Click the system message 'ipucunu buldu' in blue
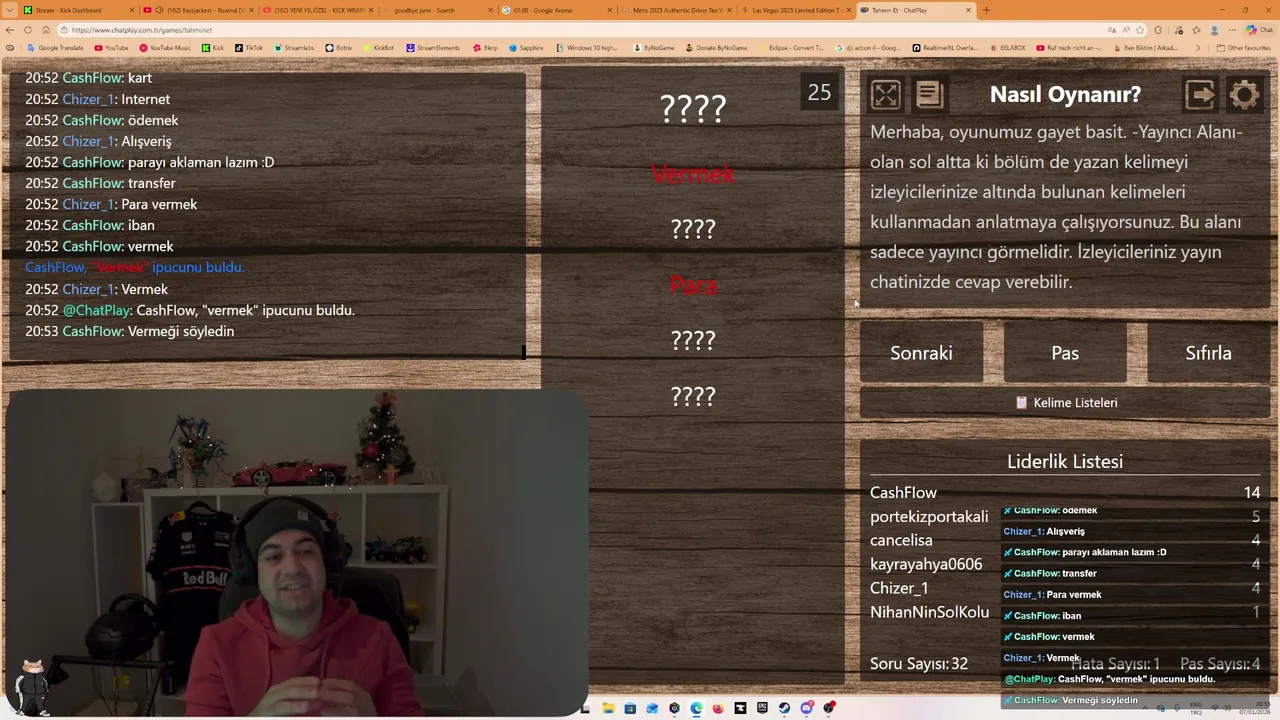Image resolution: width=1280 pixels, height=720 pixels. point(135,267)
